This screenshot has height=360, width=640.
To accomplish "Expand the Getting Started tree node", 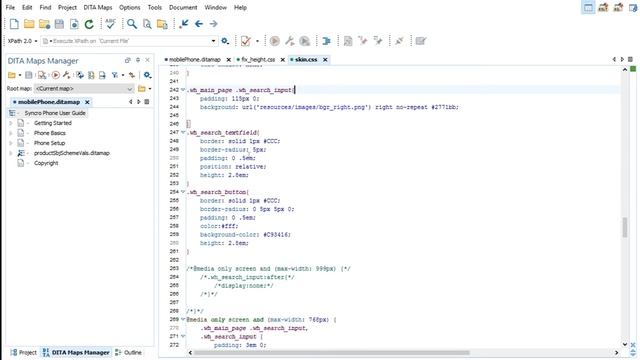I will tap(11, 123).
